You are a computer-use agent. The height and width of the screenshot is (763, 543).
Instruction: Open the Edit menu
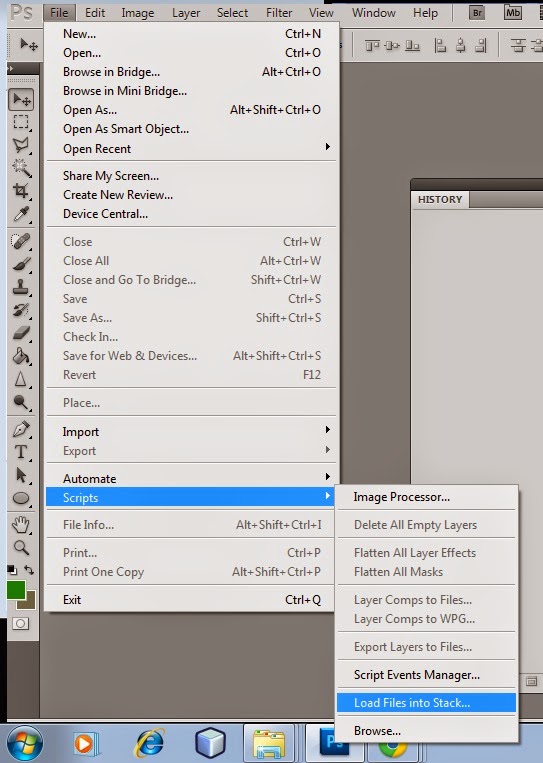(95, 13)
